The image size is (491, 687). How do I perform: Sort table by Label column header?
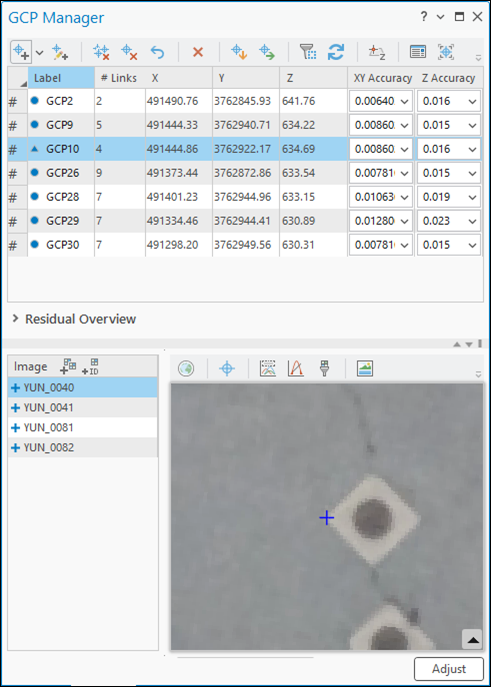pyautogui.click(x=61, y=78)
